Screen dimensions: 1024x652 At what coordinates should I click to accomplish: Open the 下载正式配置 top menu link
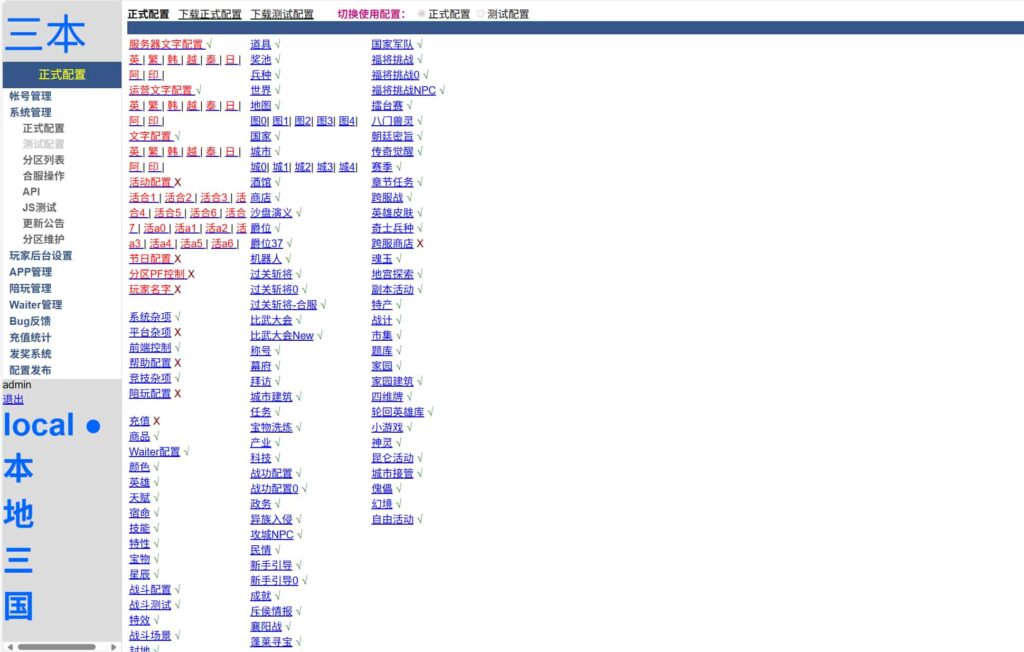(210, 15)
